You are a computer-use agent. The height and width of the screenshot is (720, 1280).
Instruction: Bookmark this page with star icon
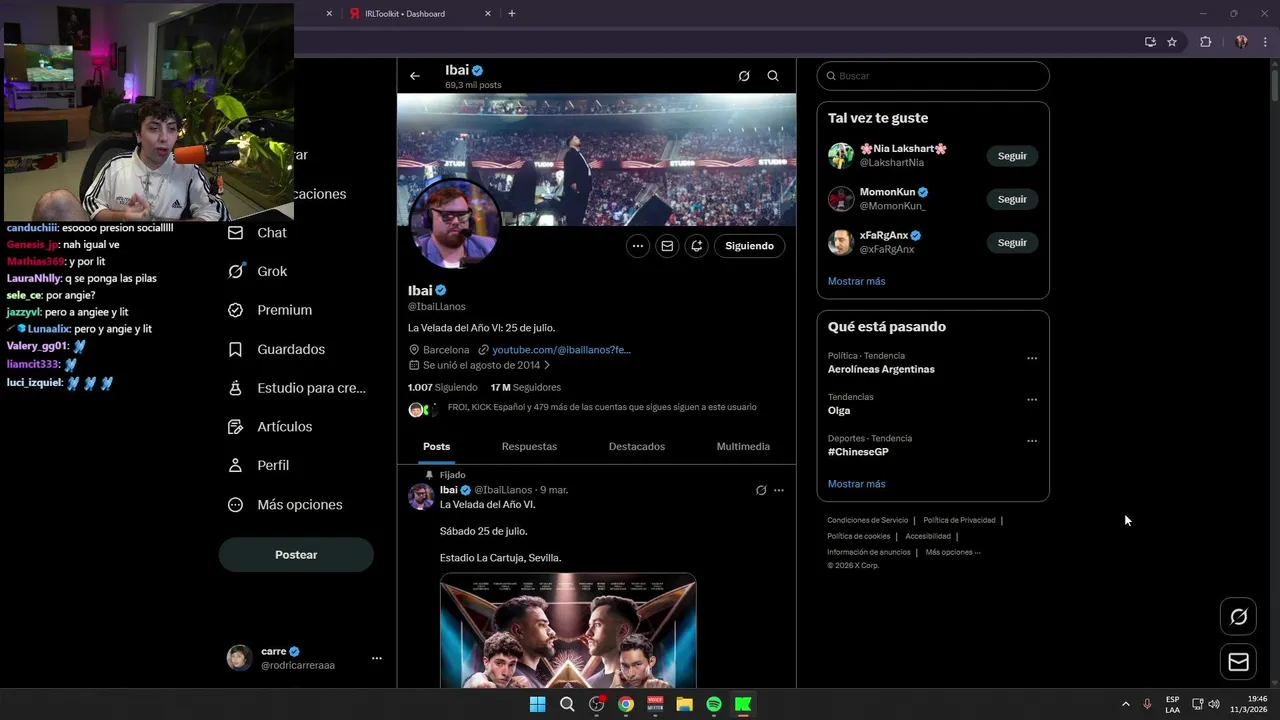tap(1172, 42)
